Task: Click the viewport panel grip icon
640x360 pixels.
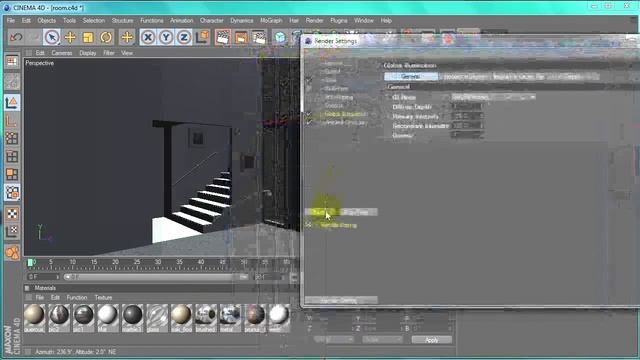Action: click(x=29, y=53)
